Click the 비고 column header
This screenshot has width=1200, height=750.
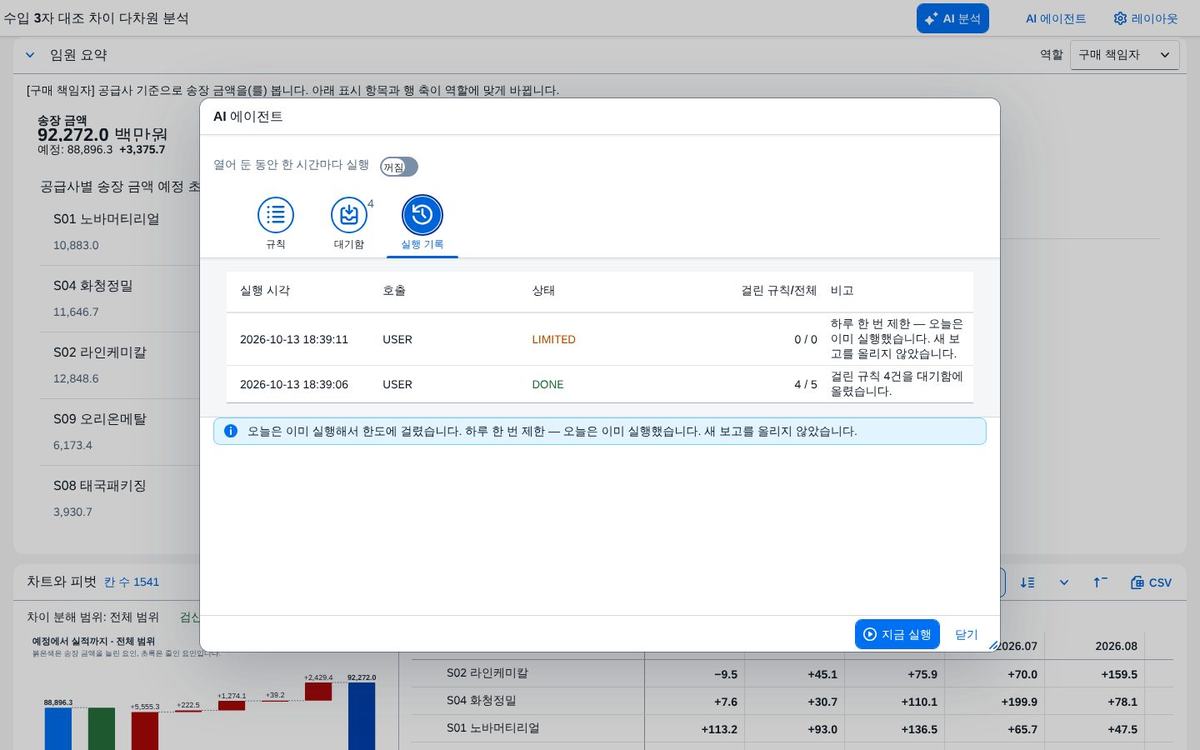[x=841, y=290]
